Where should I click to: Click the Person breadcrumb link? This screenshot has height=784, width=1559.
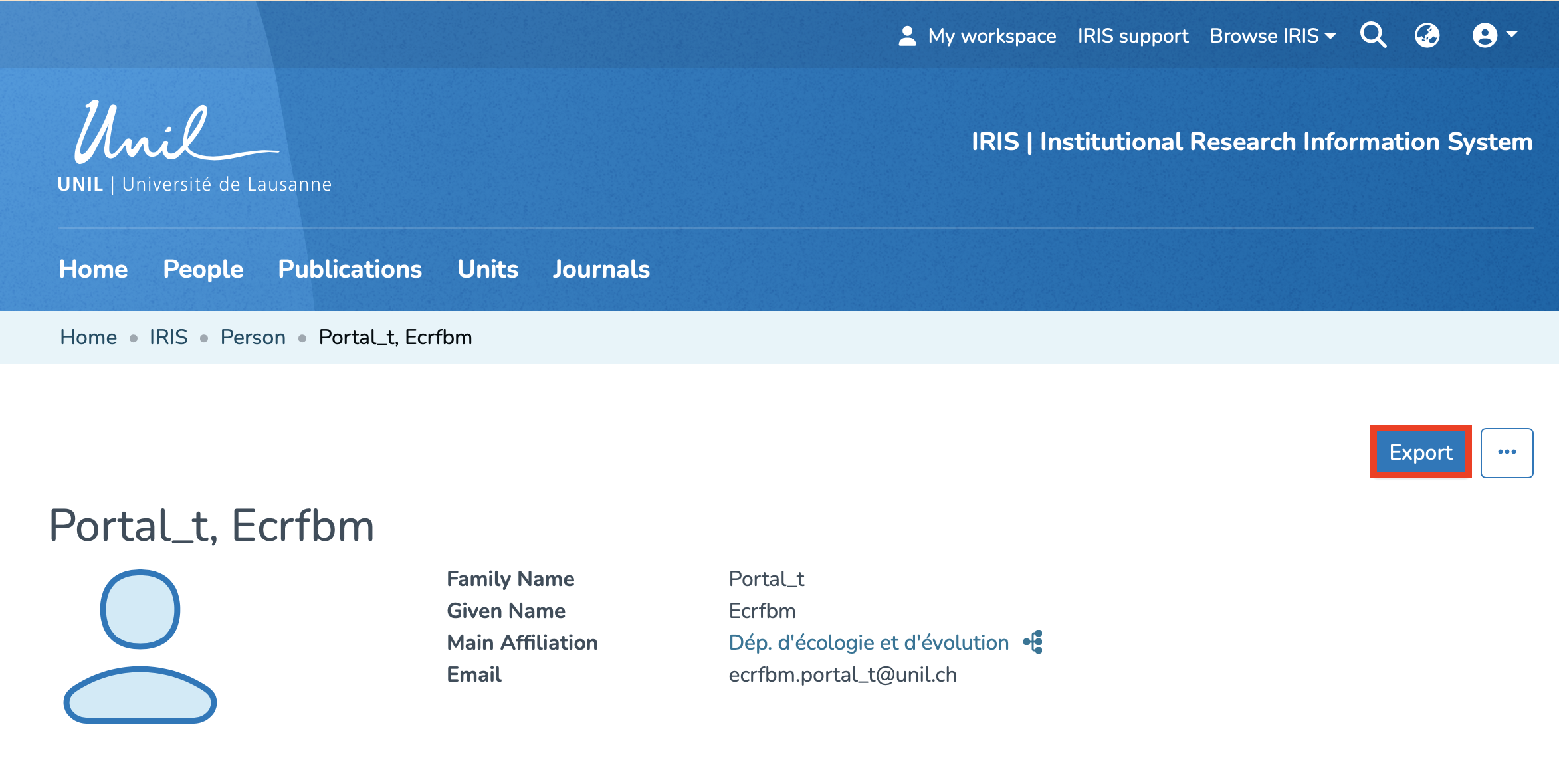click(x=253, y=337)
